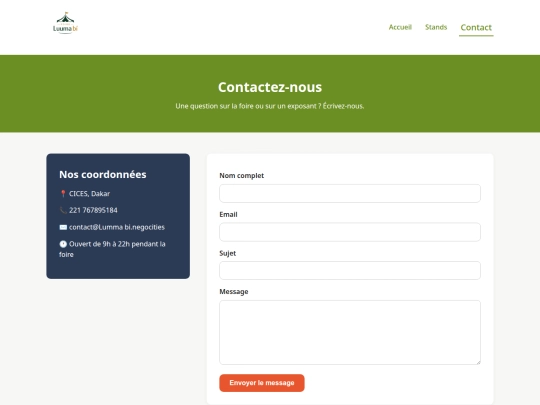Click the Nom complet input field
Viewport: 540px width, 405px height.
(x=350, y=193)
